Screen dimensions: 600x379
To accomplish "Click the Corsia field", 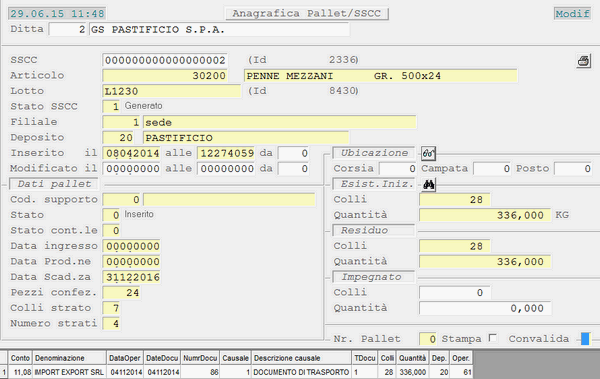I will [x=398, y=168].
